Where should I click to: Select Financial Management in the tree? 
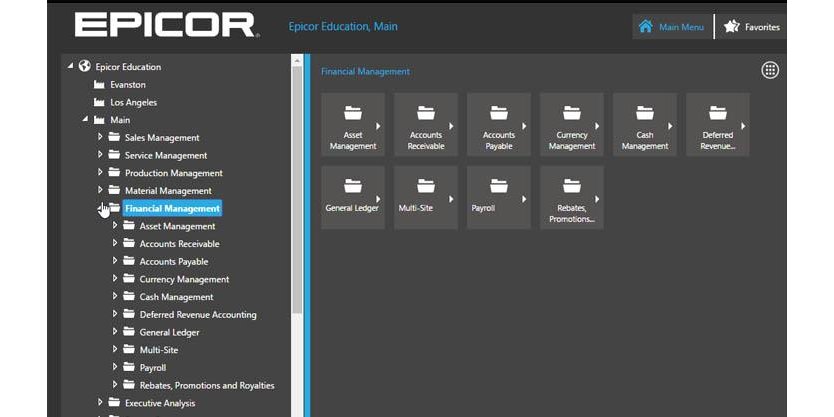click(172, 208)
